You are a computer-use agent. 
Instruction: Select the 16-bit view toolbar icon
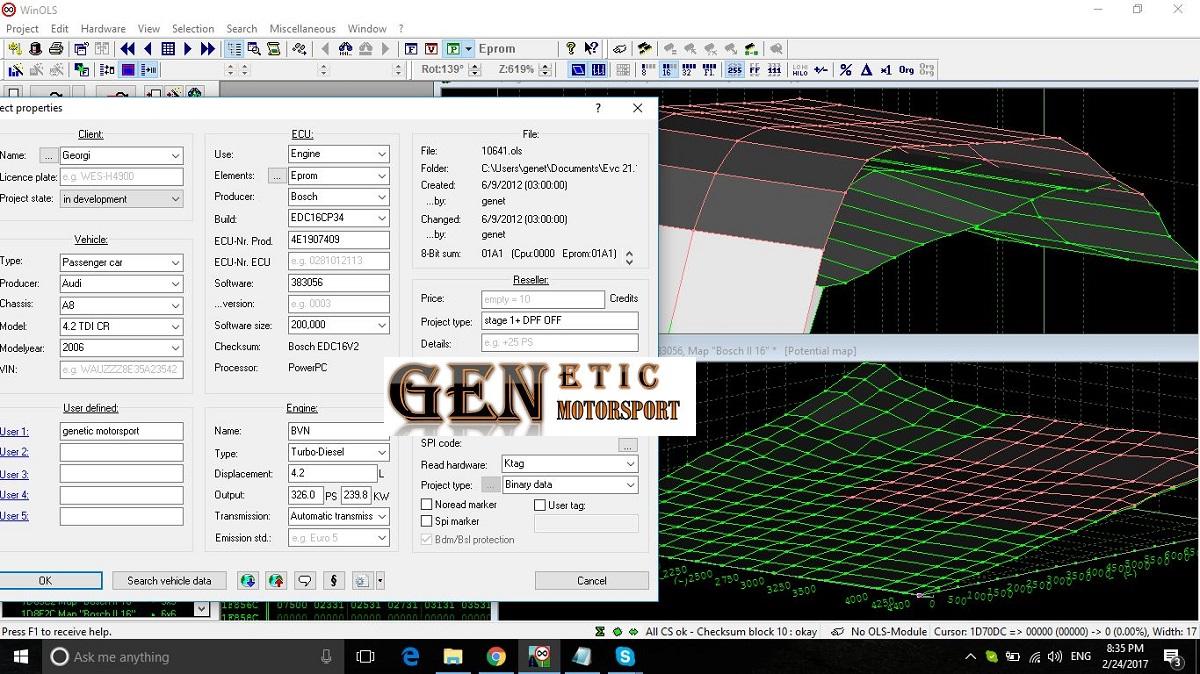668,70
